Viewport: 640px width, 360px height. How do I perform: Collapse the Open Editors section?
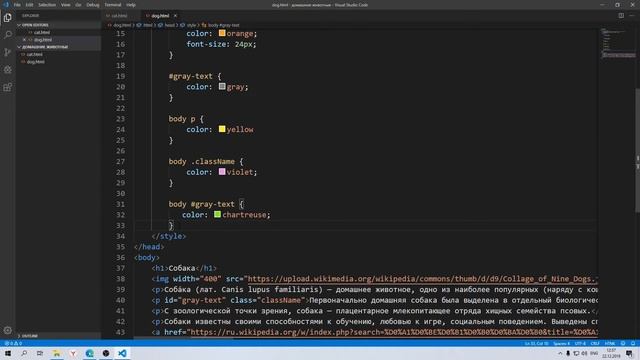click(x=58, y=25)
